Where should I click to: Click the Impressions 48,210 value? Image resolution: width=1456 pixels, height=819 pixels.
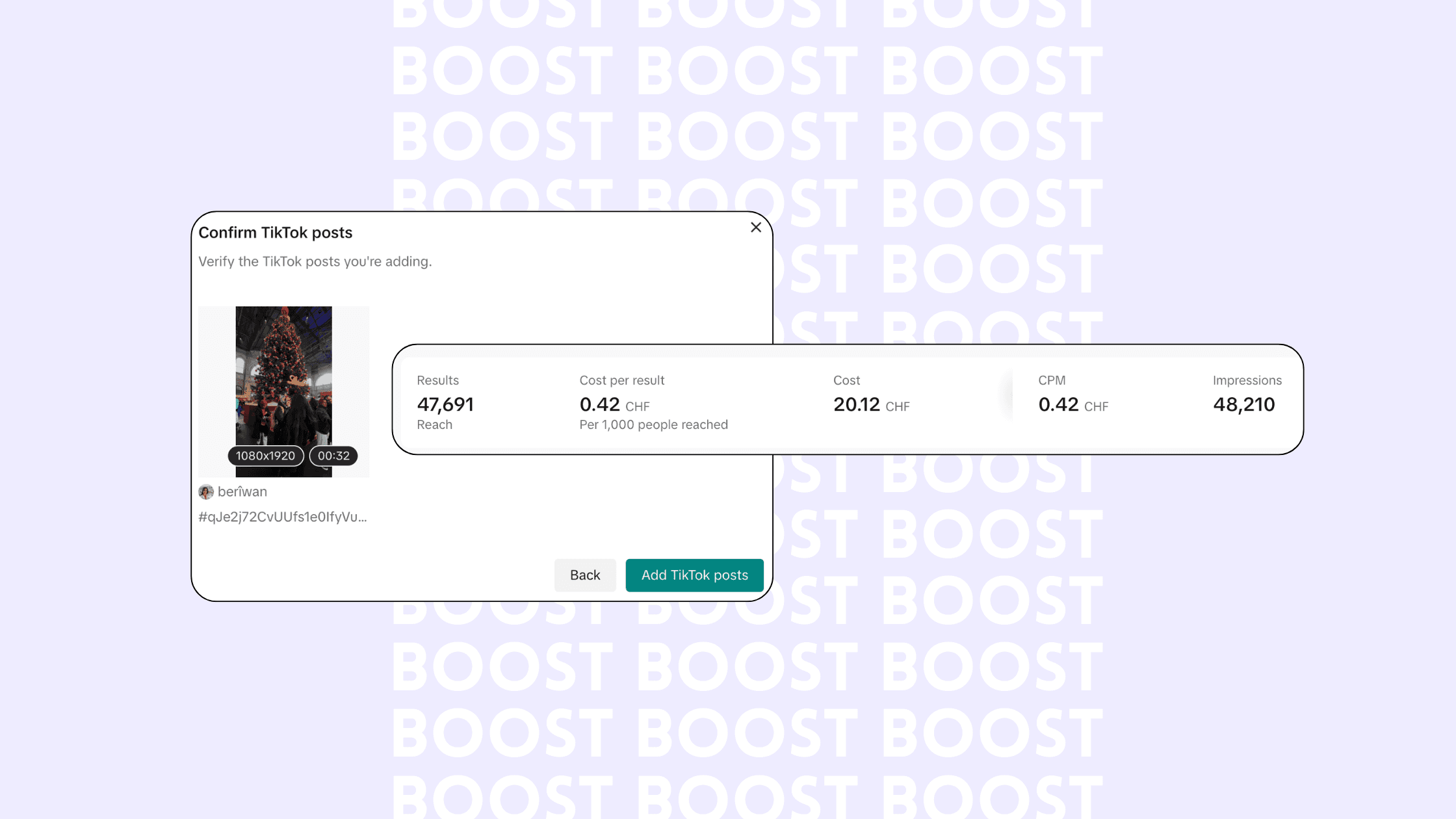[1243, 404]
